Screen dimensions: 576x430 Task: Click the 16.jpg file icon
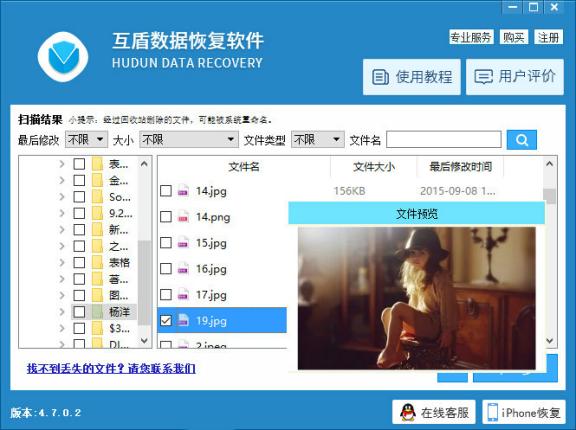point(183,269)
